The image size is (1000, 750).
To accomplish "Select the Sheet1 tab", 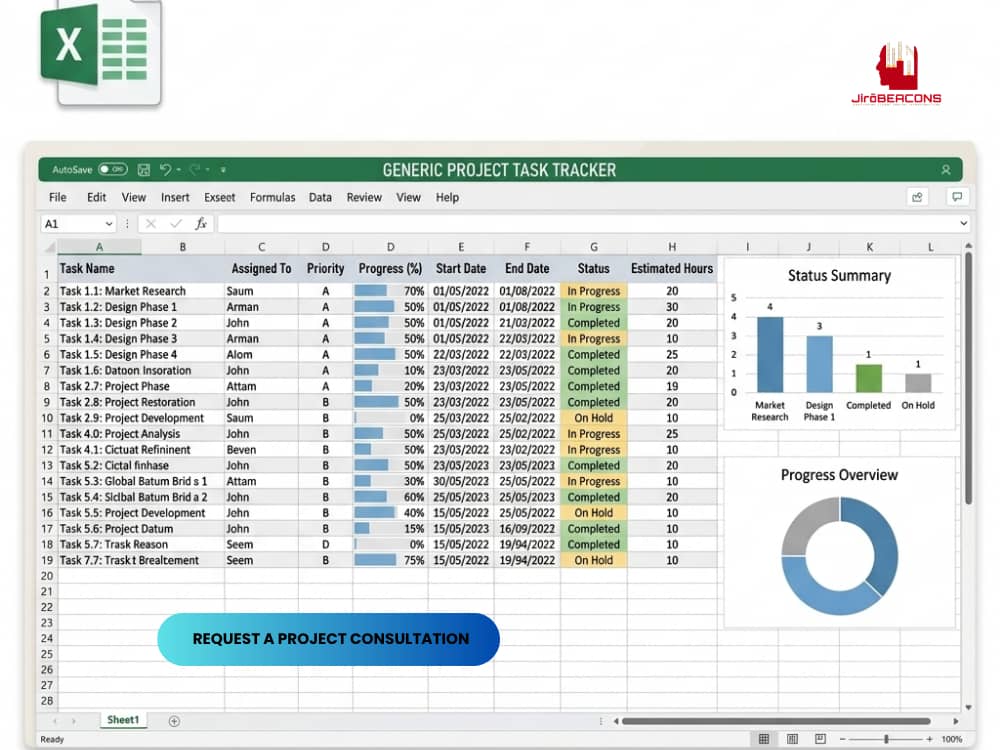I will click(x=123, y=720).
